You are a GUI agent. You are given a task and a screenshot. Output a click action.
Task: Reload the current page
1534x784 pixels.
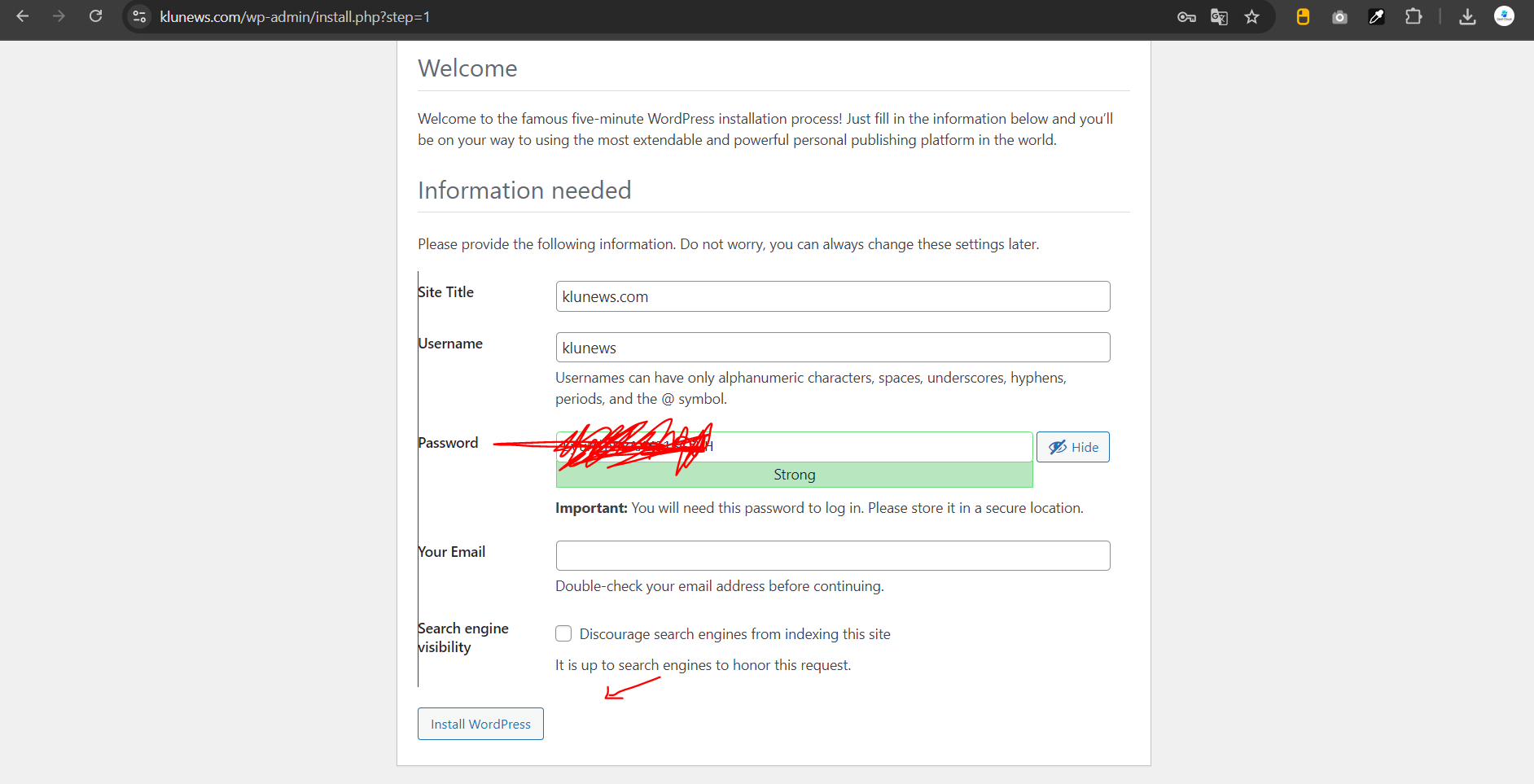tap(95, 16)
